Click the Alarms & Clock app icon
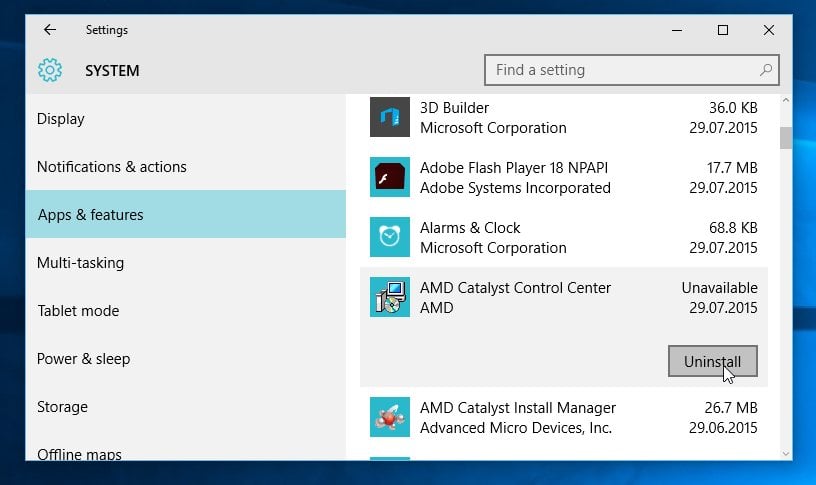Image resolution: width=816 pixels, height=485 pixels. coord(390,238)
